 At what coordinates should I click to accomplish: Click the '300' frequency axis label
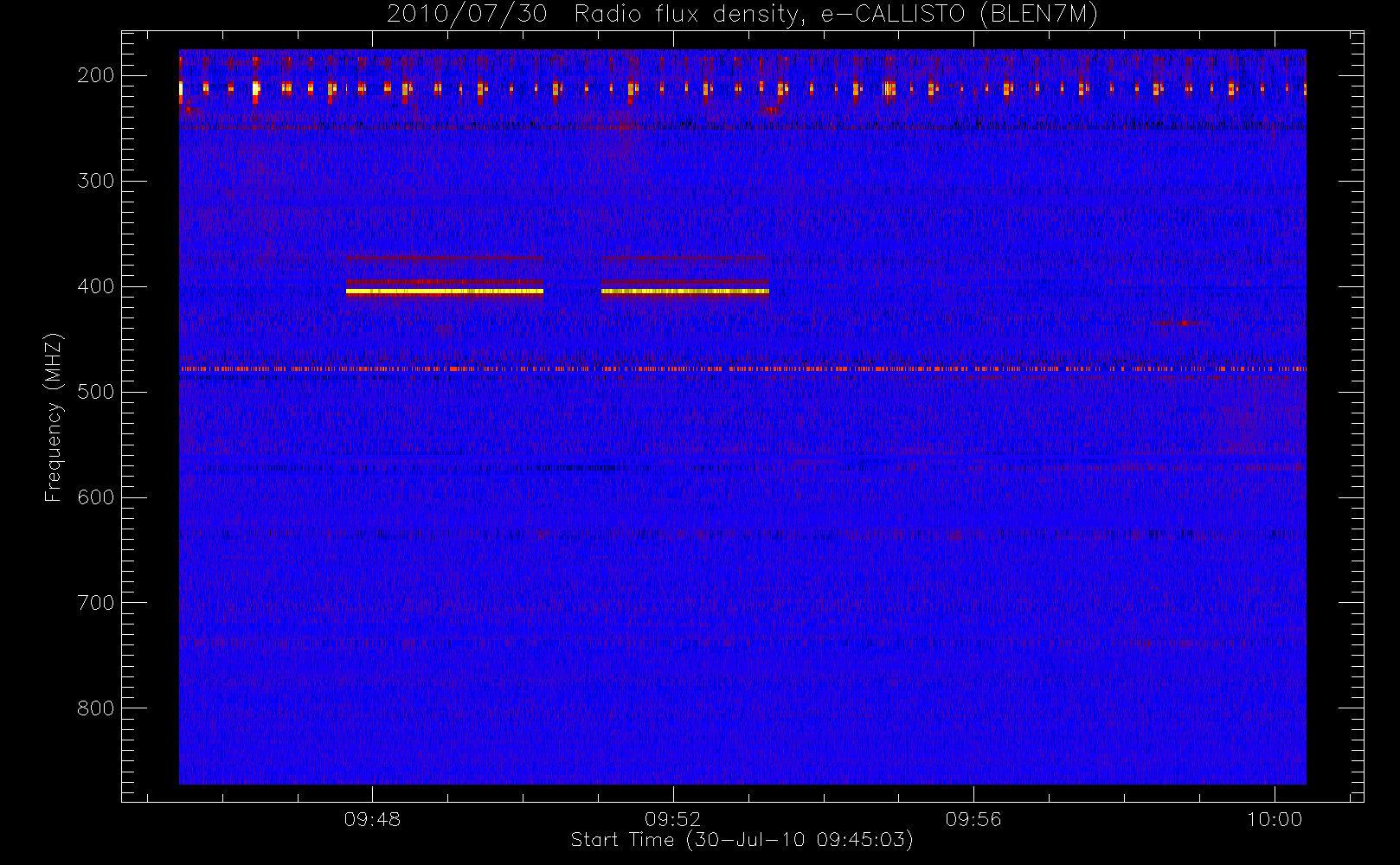pos(95,181)
